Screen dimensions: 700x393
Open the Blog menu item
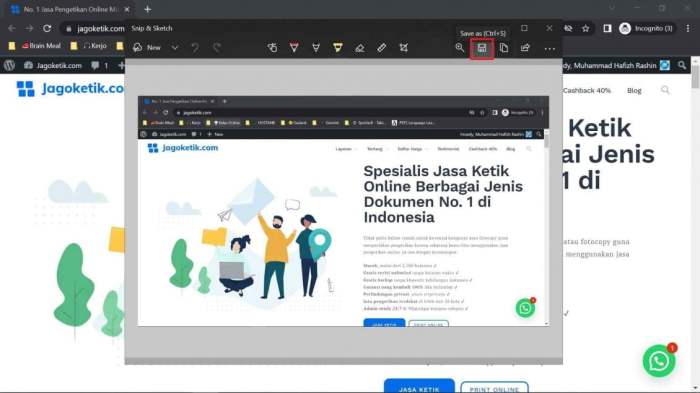click(x=634, y=90)
